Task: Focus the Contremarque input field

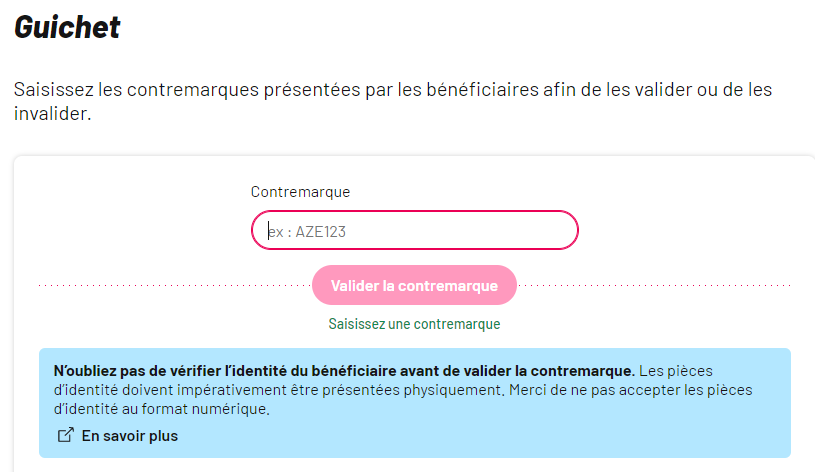Action: pyautogui.click(x=415, y=230)
